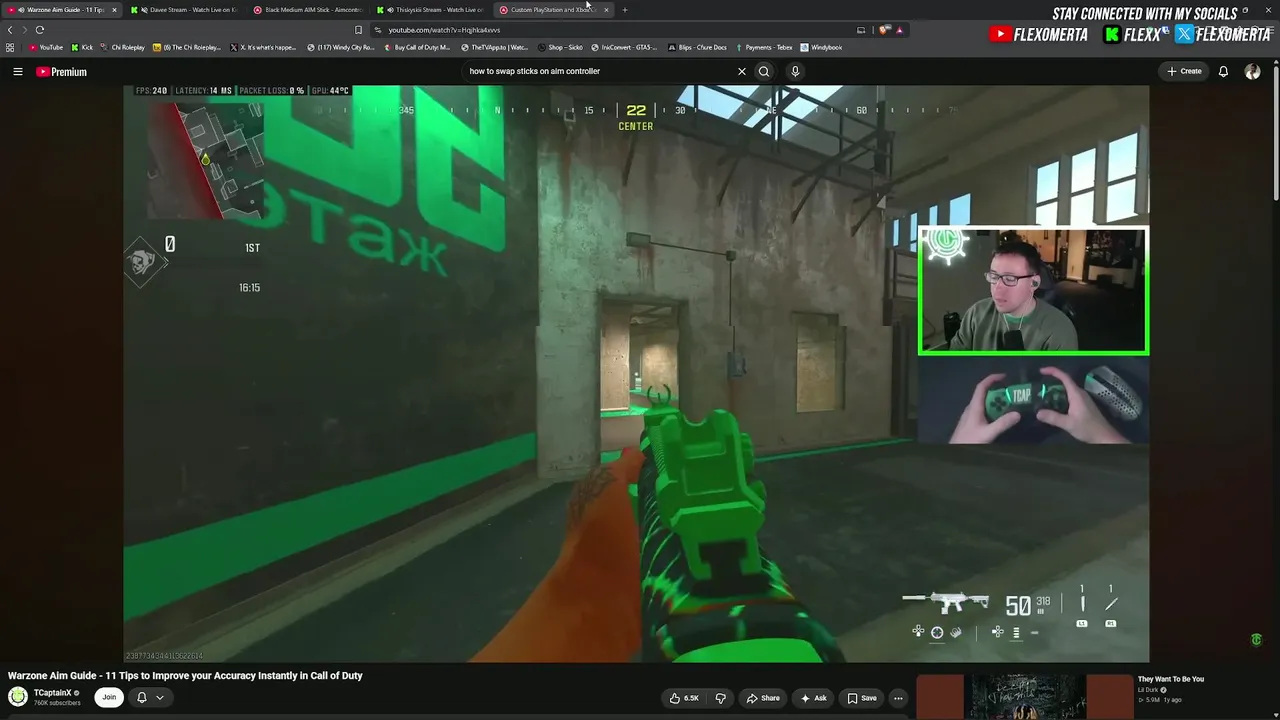Open Chi Roleplay bookmark
This screenshot has height=720, width=1280.
pos(123,47)
